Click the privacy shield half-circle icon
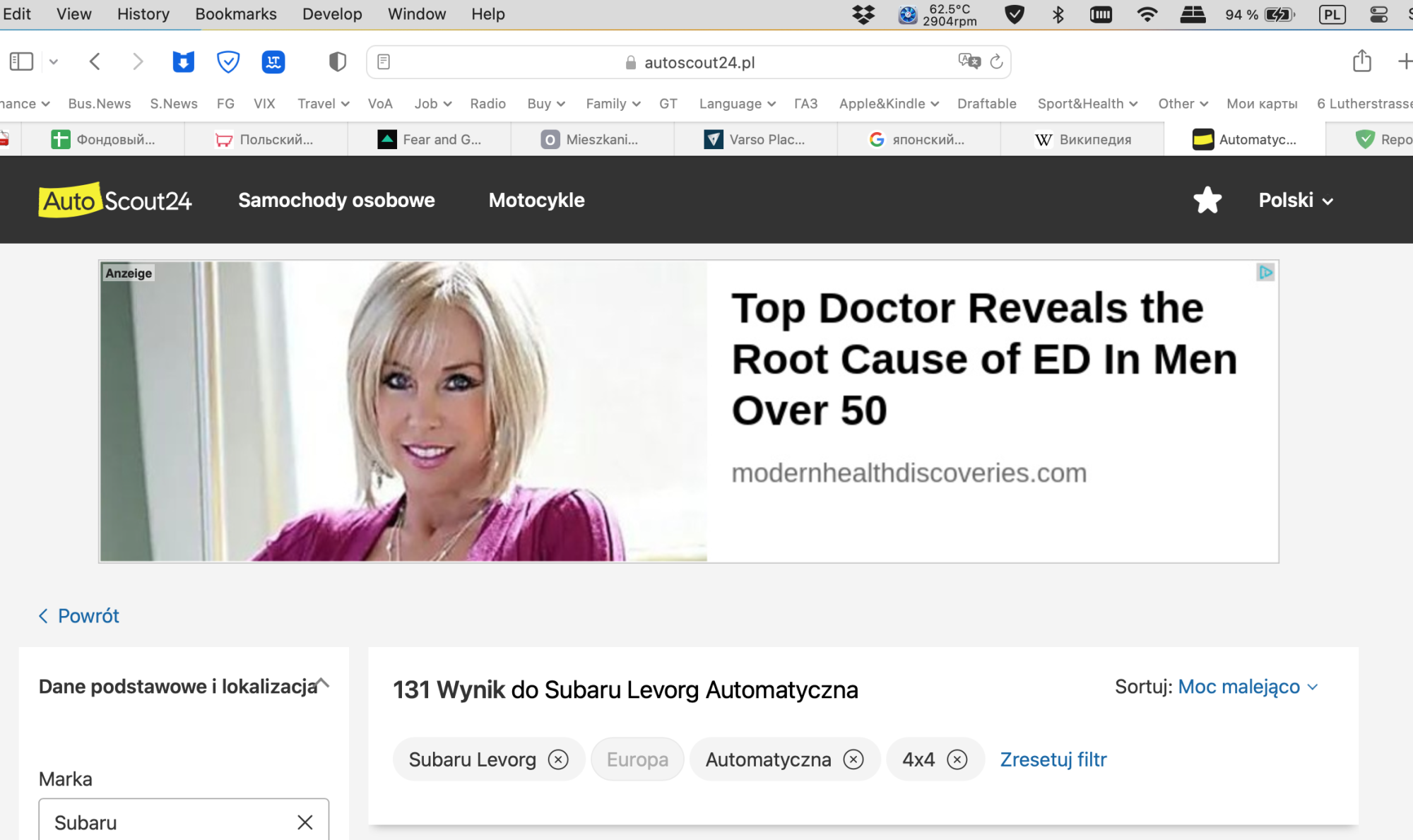The height and width of the screenshot is (840, 1413). tap(337, 62)
